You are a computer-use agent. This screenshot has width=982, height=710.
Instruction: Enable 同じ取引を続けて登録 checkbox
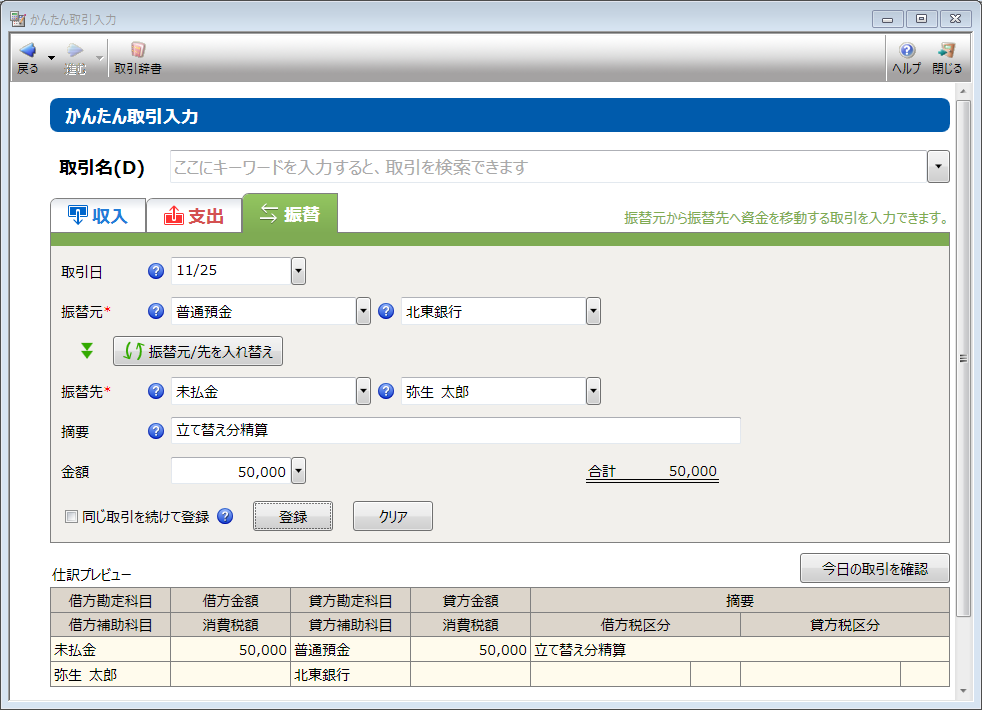tap(71, 517)
